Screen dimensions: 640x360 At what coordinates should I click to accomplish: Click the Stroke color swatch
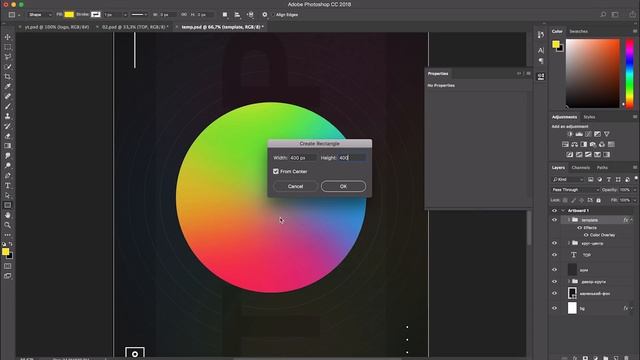click(96, 15)
